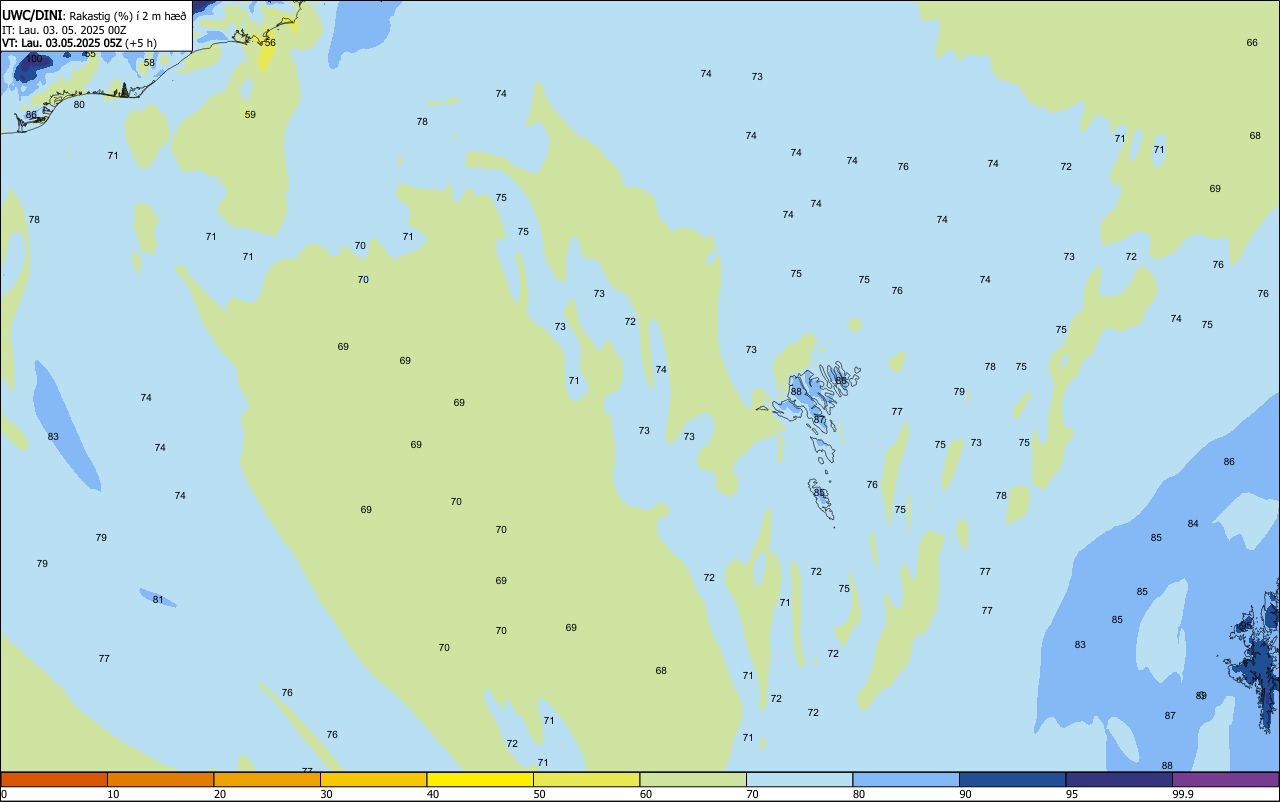Click the 40 tick label on the legend
Screen dimensions: 1280x802
[x=433, y=794]
